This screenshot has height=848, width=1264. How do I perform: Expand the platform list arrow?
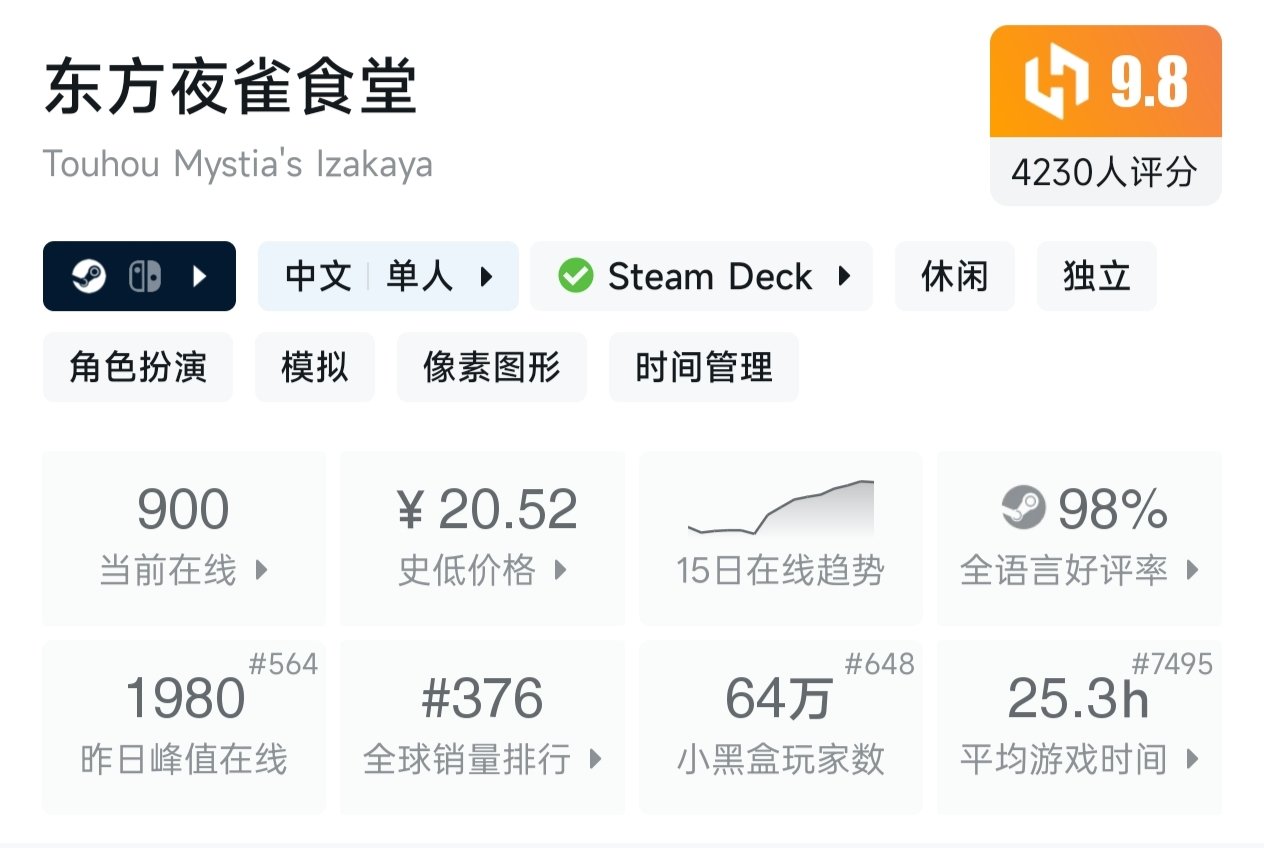point(197,276)
